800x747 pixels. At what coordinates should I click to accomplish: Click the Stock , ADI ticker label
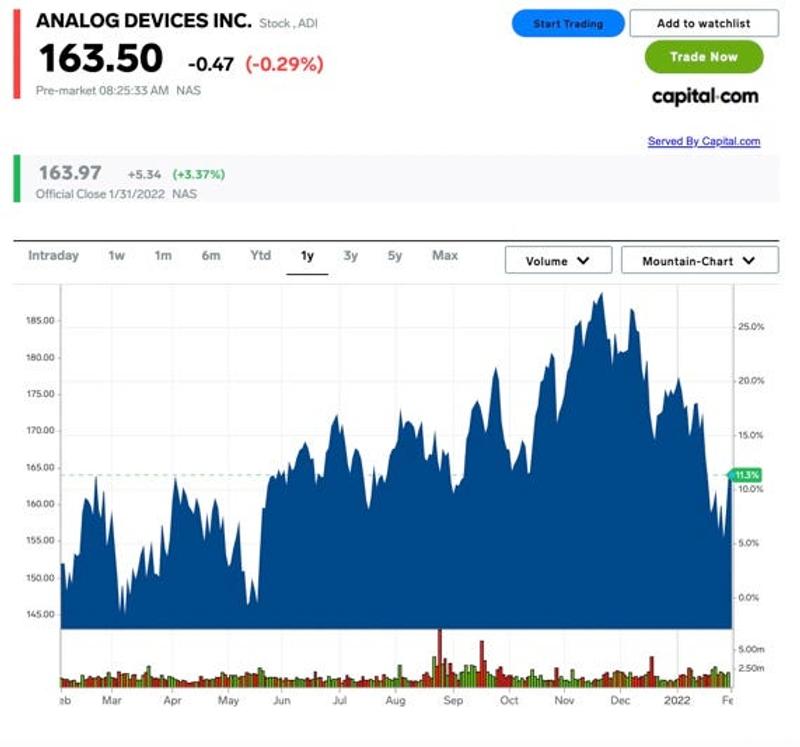point(288,23)
